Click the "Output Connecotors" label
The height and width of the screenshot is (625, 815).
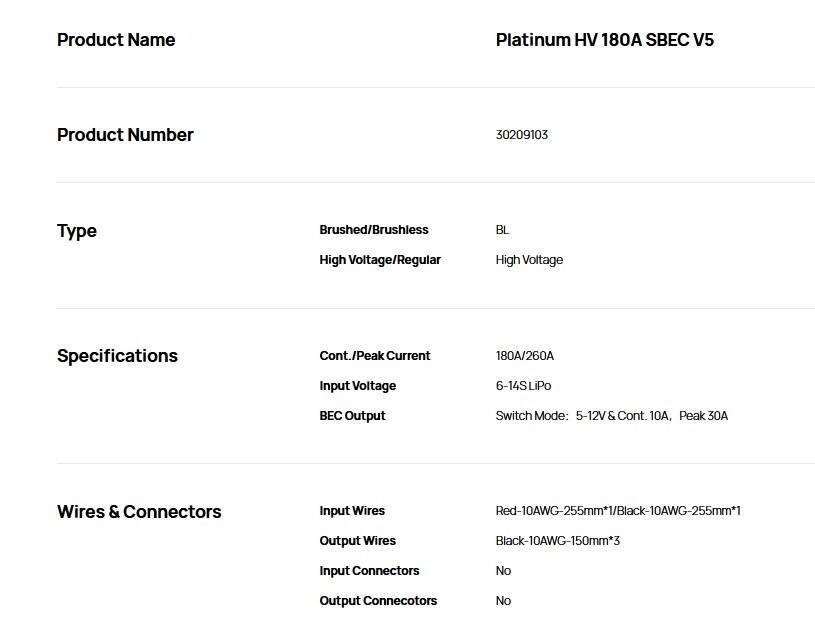pyautogui.click(x=378, y=601)
